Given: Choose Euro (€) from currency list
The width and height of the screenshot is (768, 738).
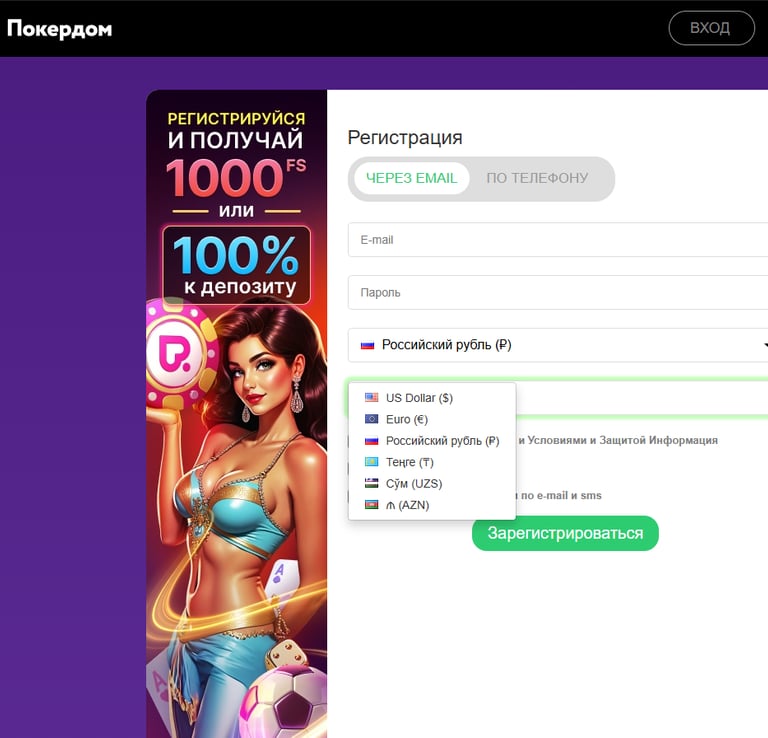Looking at the screenshot, I should (432, 419).
